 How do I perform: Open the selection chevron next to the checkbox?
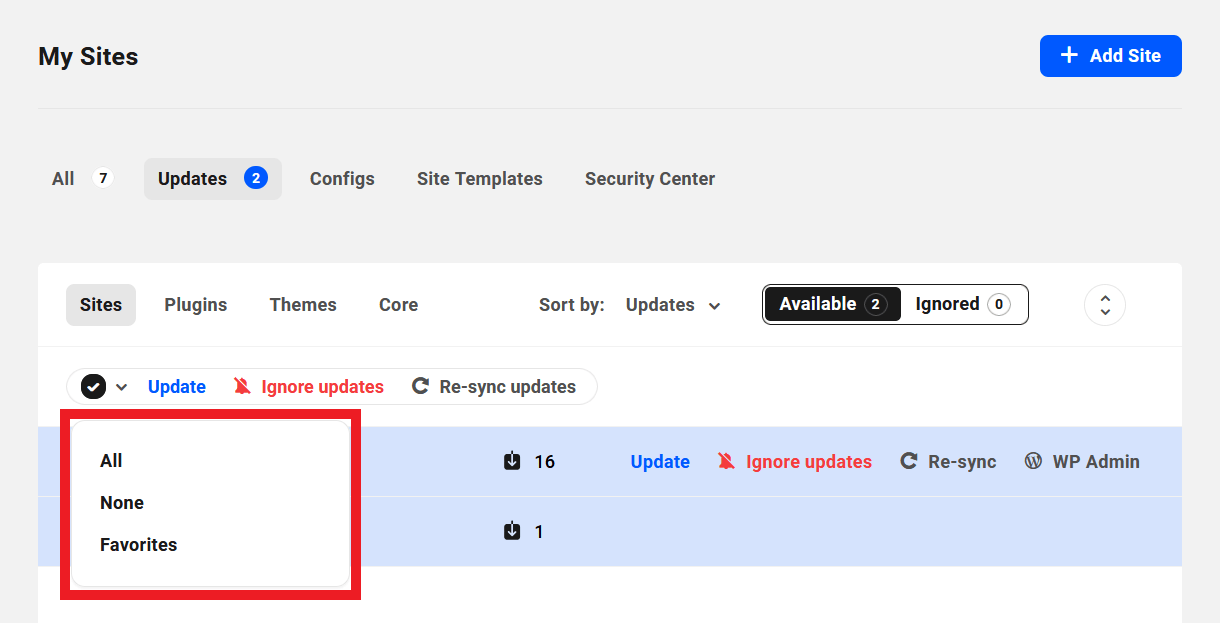coord(122,387)
